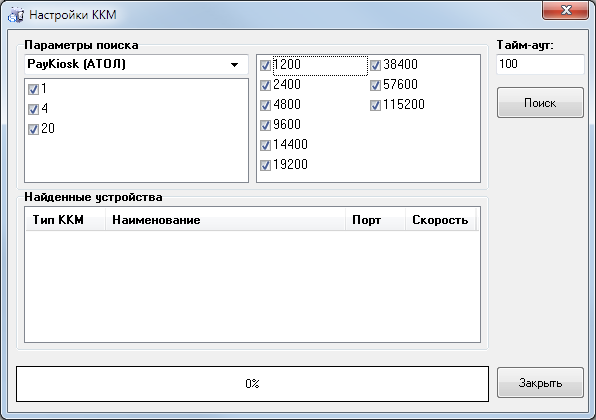Close the Настройки ККМ window

(x=566, y=10)
